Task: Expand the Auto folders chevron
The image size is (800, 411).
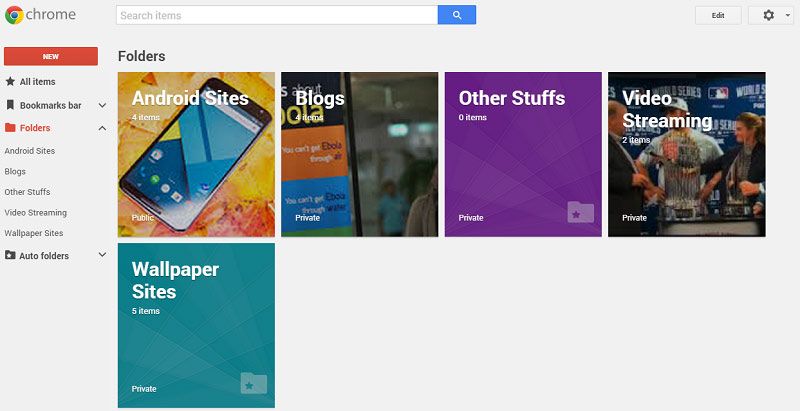Action: [102, 255]
